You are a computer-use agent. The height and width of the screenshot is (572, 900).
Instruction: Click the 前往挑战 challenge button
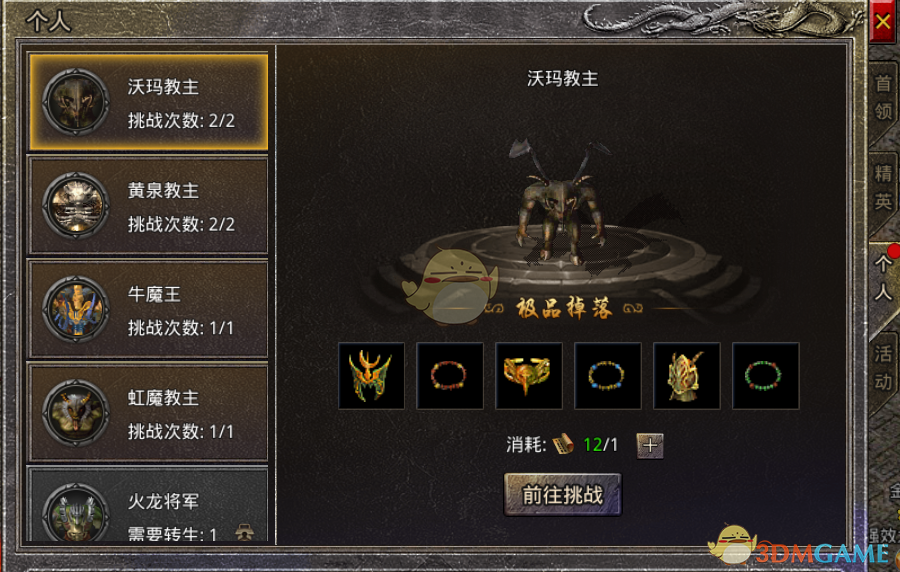click(x=562, y=495)
